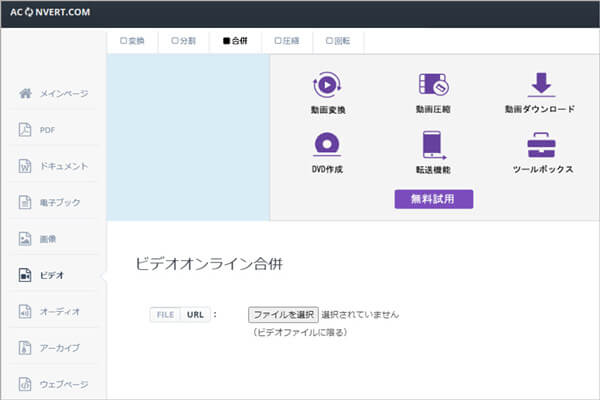Select the 圧縮 tab
The height and width of the screenshot is (400, 600).
pyautogui.click(x=286, y=41)
